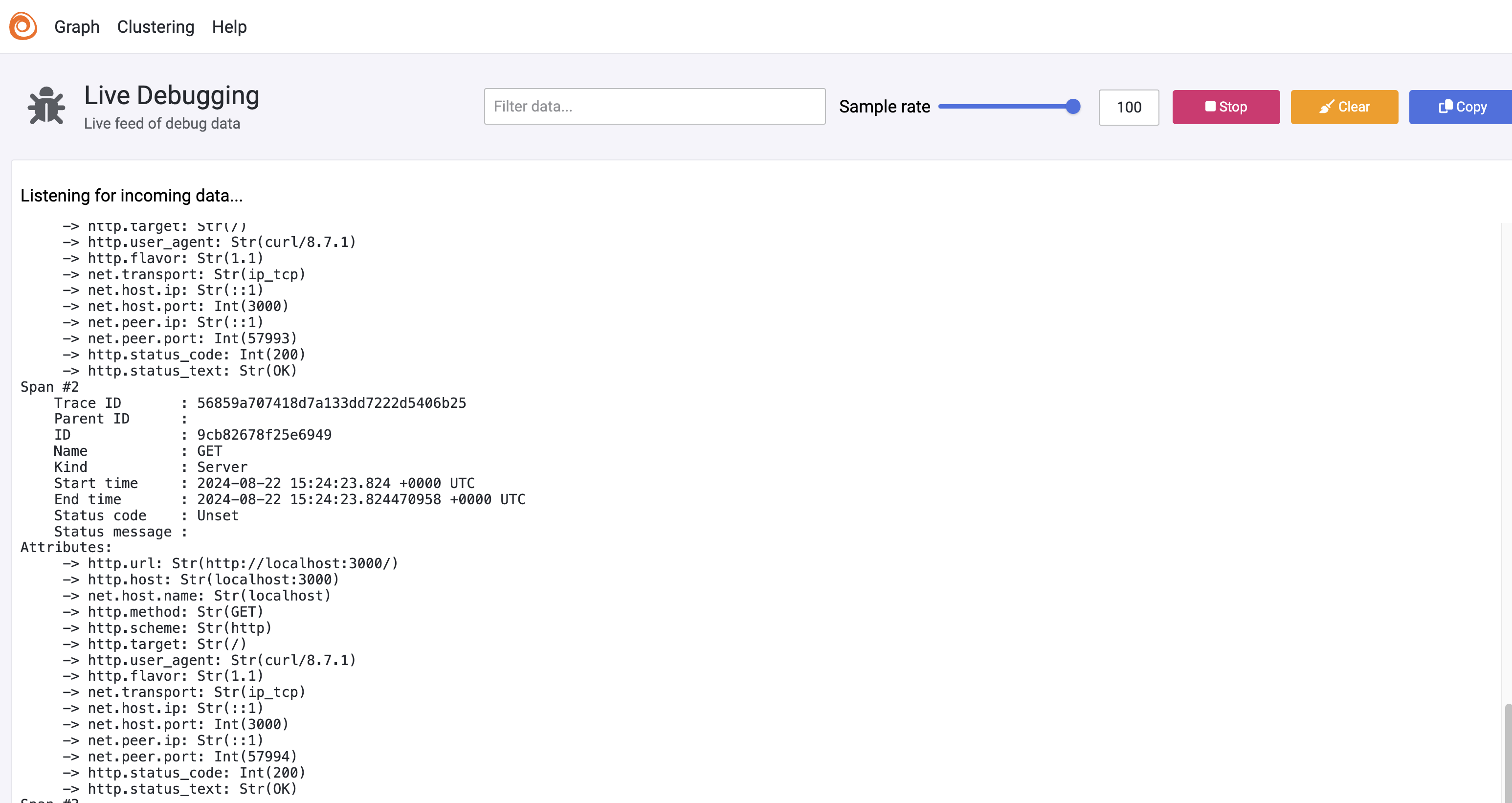
Task: Adjust the Sample rate slider handle
Action: tap(1072, 106)
